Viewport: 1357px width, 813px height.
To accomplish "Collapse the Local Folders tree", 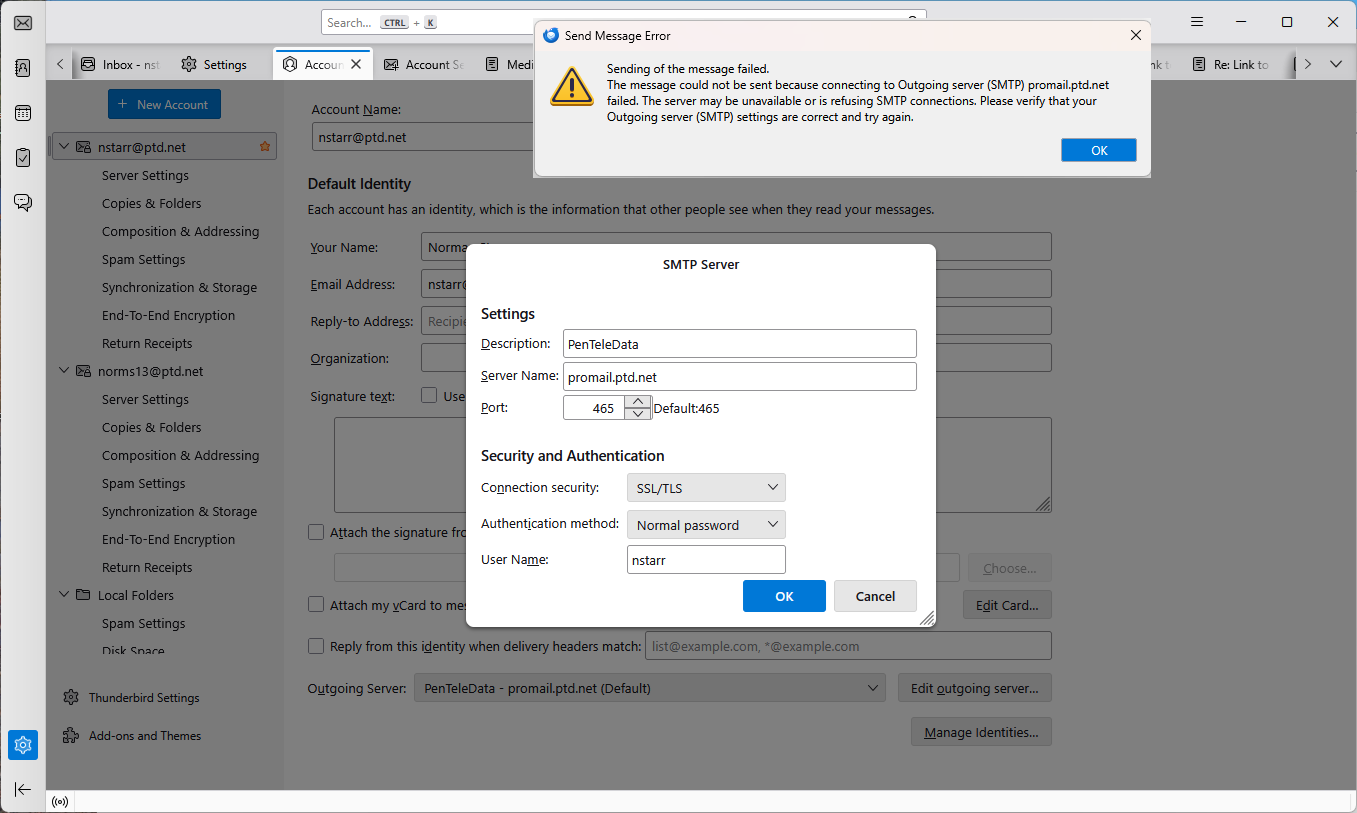I will 64,595.
